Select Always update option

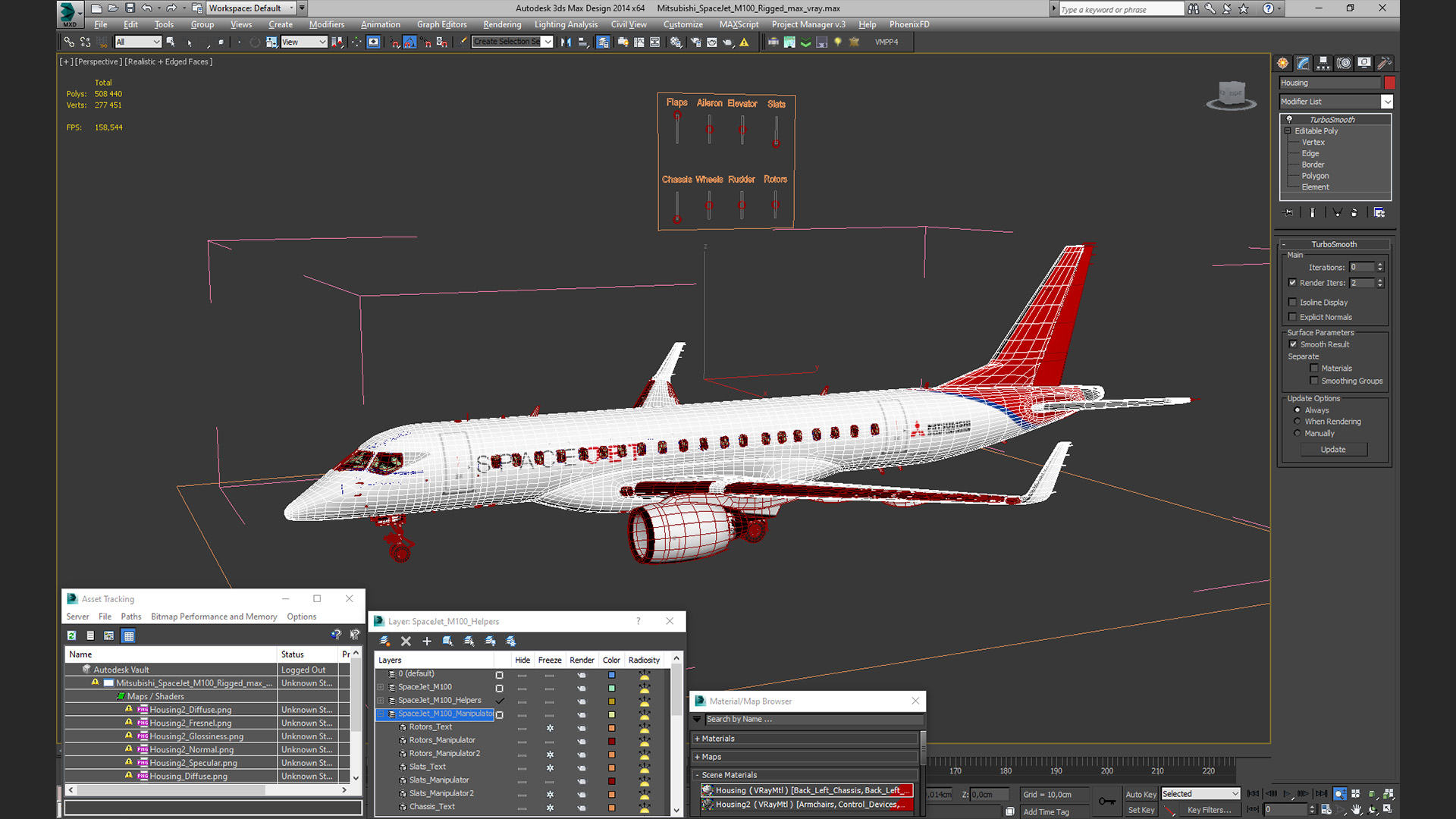click(1297, 410)
